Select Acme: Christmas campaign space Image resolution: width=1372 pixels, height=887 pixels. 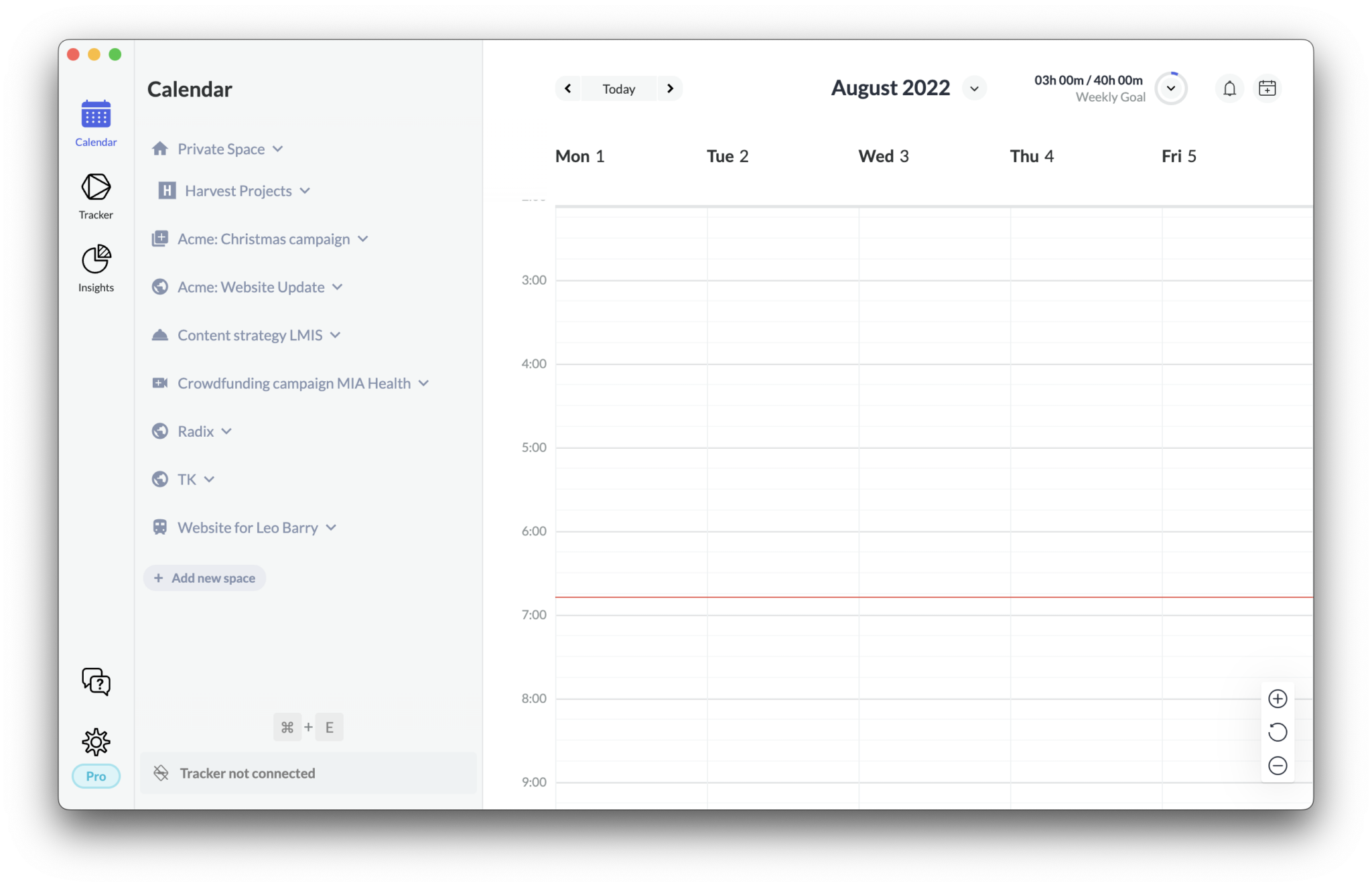[x=263, y=239]
